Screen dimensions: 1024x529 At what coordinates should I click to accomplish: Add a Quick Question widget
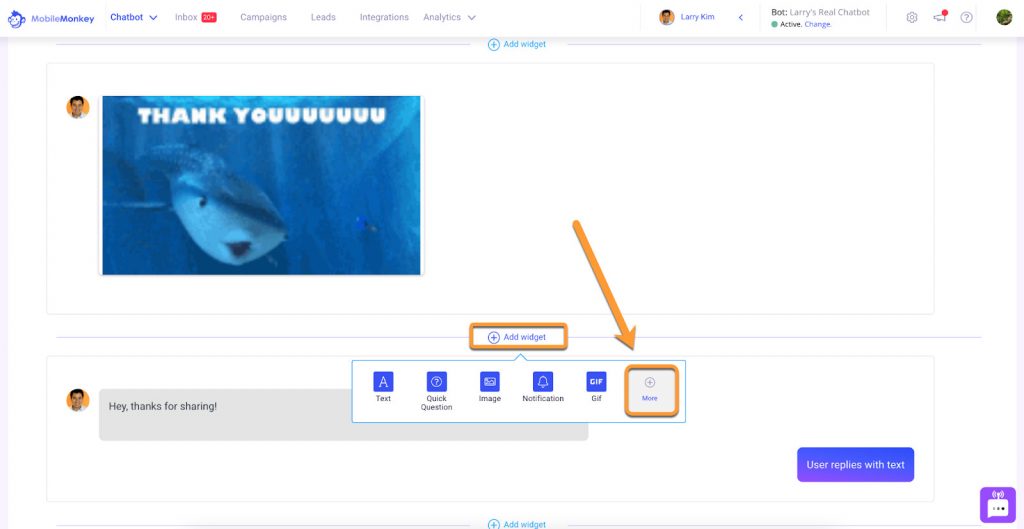pyautogui.click(x=436, y=382)
